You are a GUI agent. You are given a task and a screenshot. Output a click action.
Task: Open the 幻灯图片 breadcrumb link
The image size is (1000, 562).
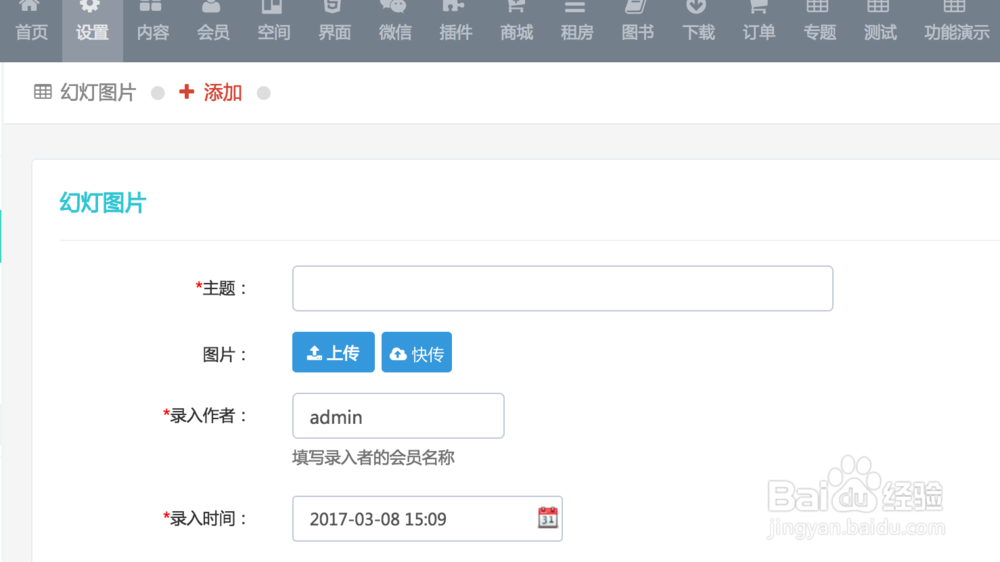pos(98,92)
